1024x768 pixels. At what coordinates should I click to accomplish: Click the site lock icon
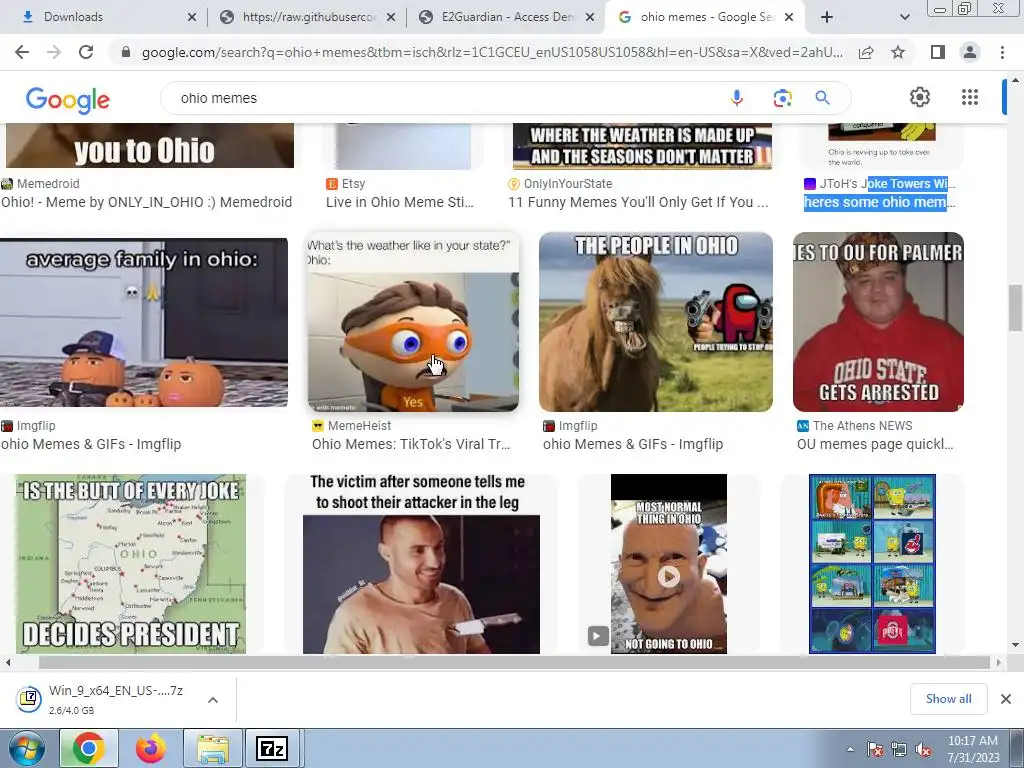(x=126, y=52)
